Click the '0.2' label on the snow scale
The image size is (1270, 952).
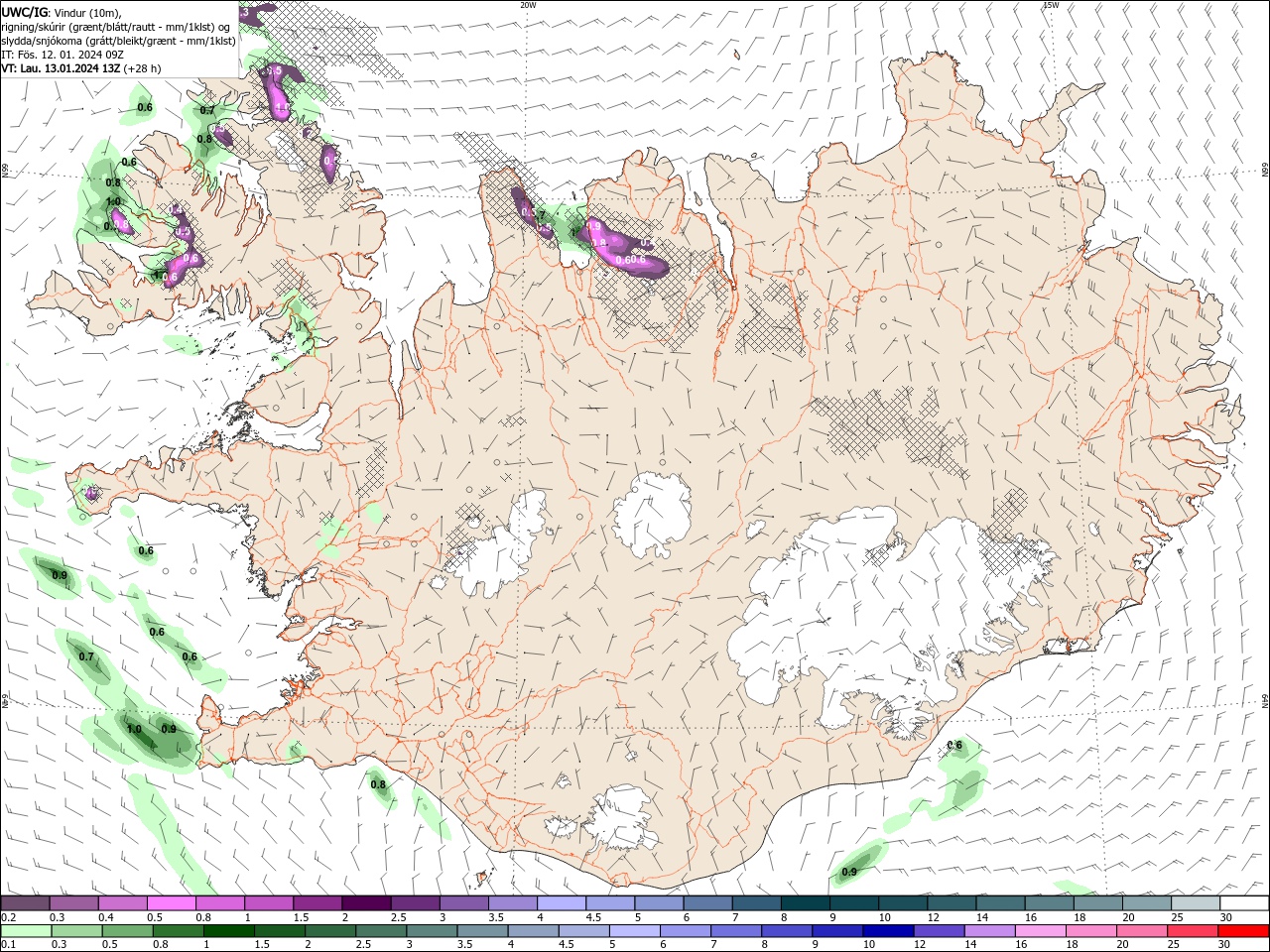click(8, 917)
